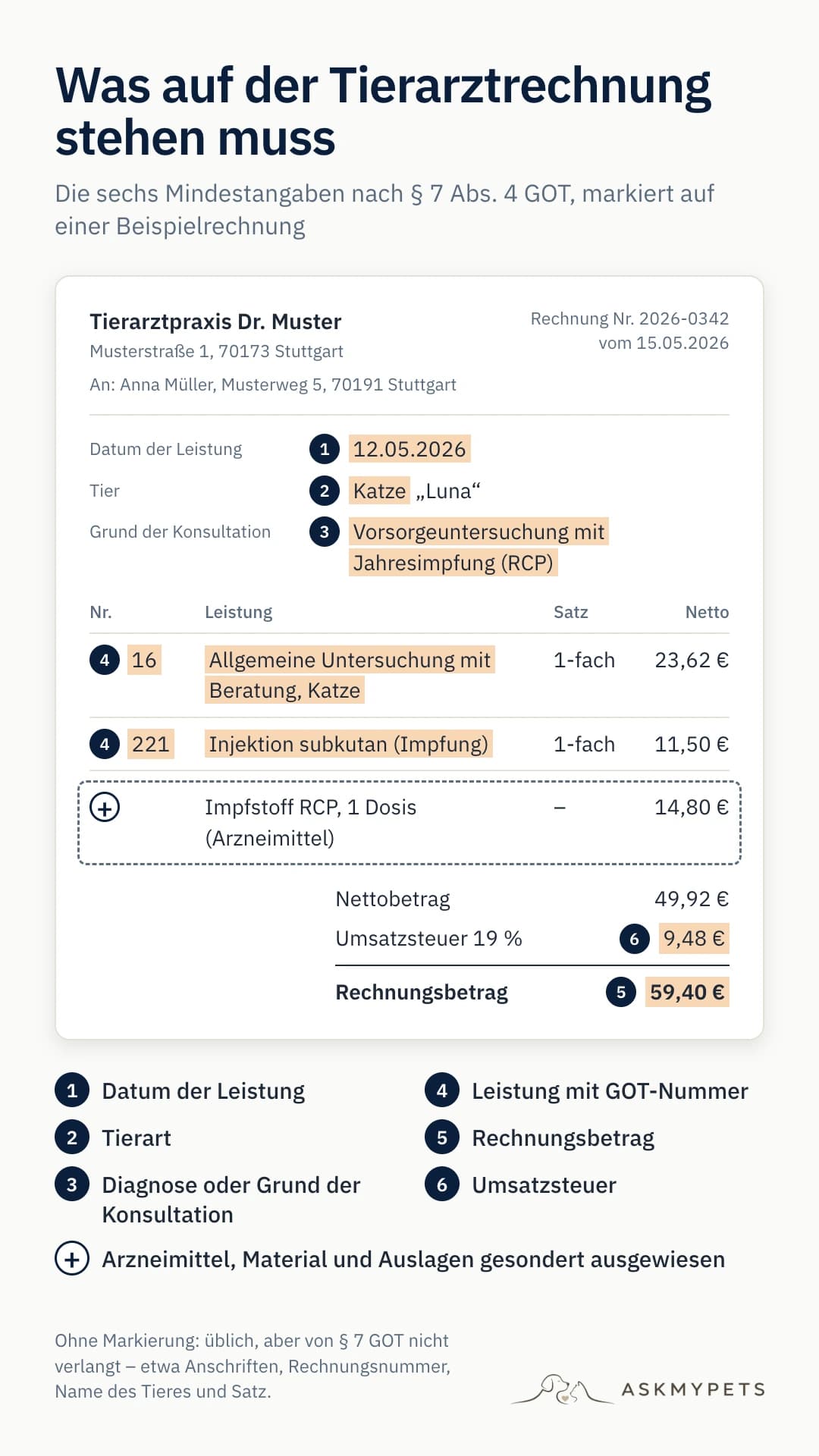This screenshot has height=1456, width=819.
Task: Click 'Allgemeine Untersuchung mit Beratung, Katze'
Action: coord(350,675)
